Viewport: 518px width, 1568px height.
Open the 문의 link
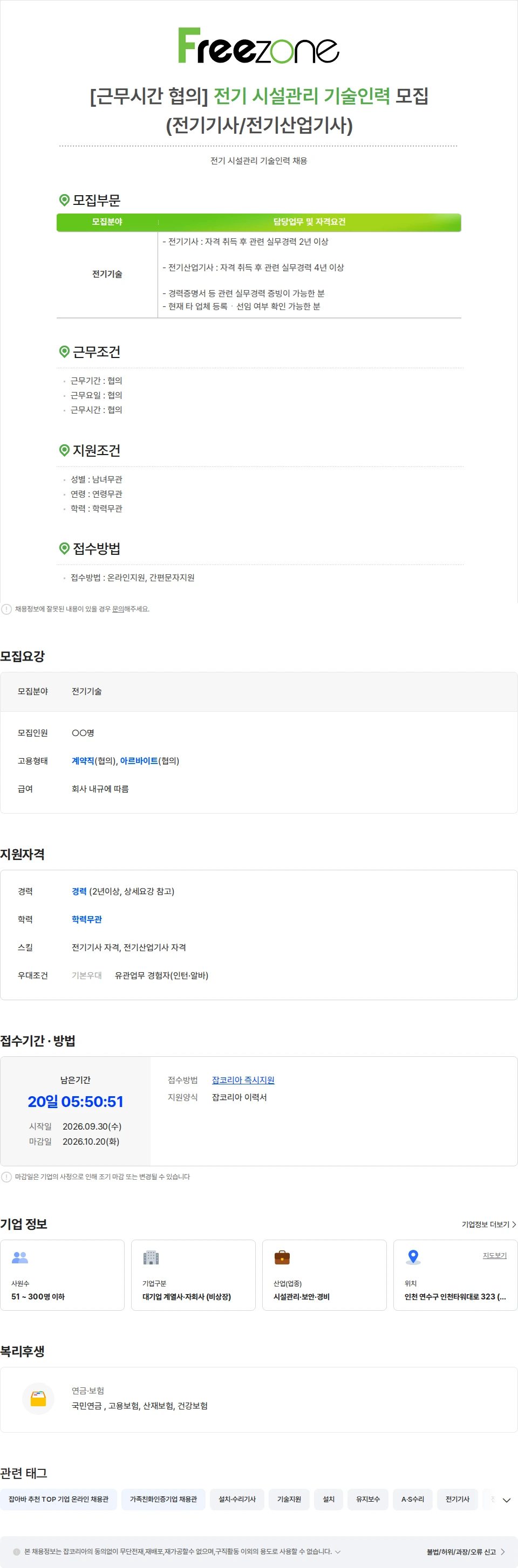coord(118,609)
